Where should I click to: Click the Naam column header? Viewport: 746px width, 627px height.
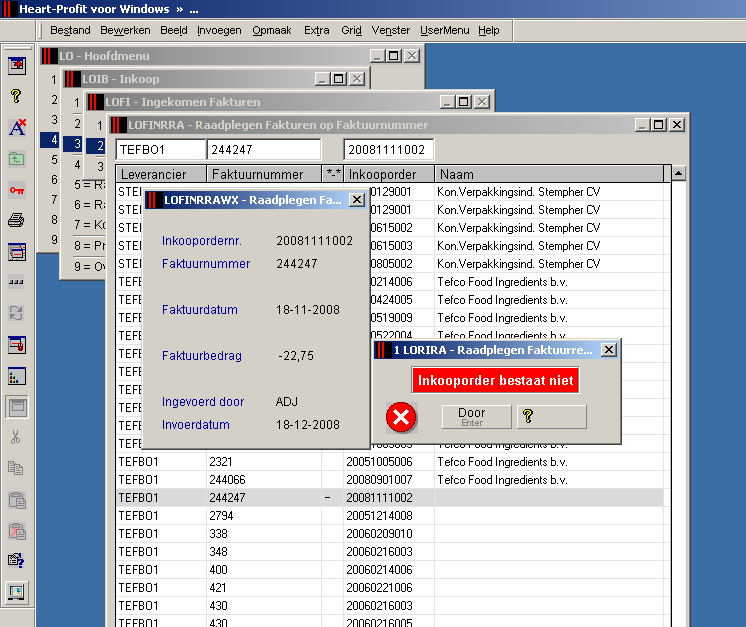[x=549, y=174]
